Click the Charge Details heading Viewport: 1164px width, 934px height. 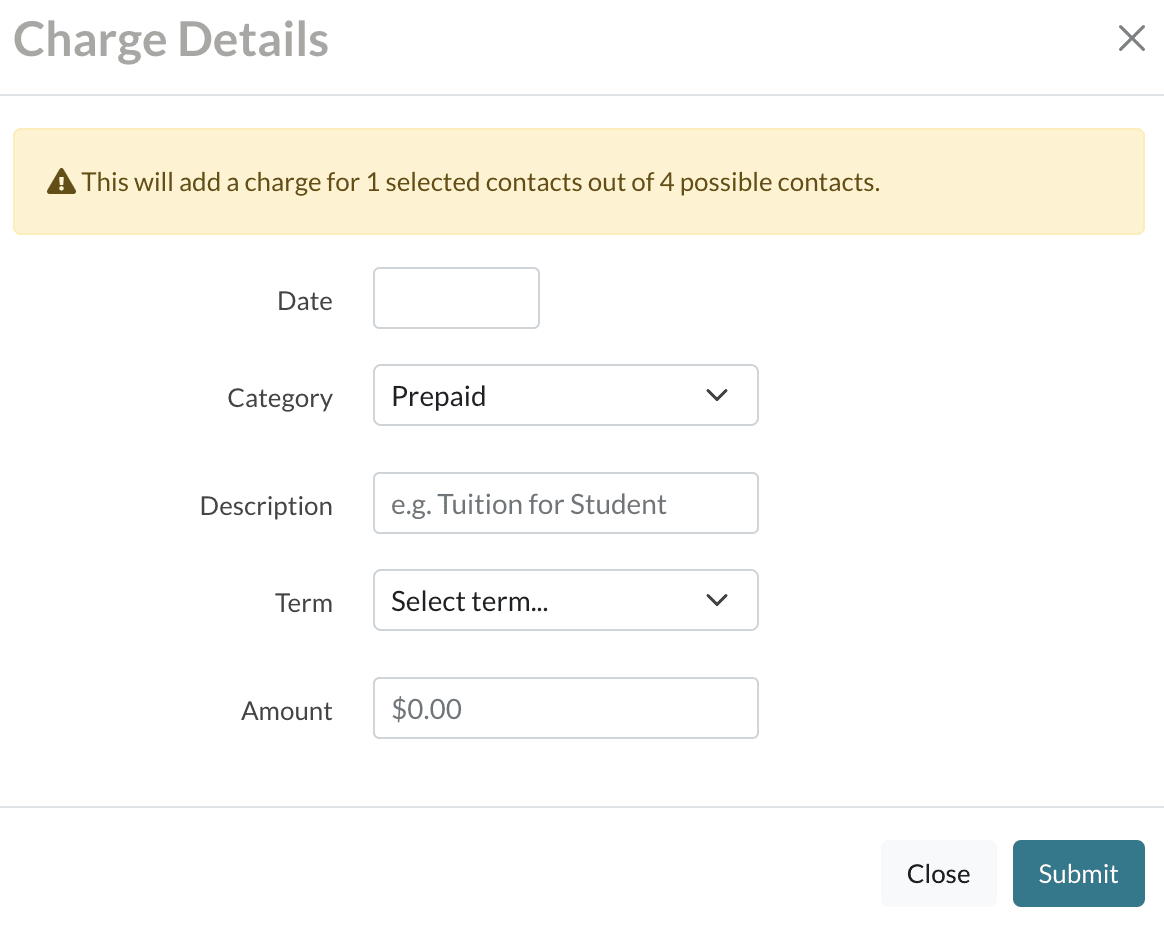coord(171,40)
